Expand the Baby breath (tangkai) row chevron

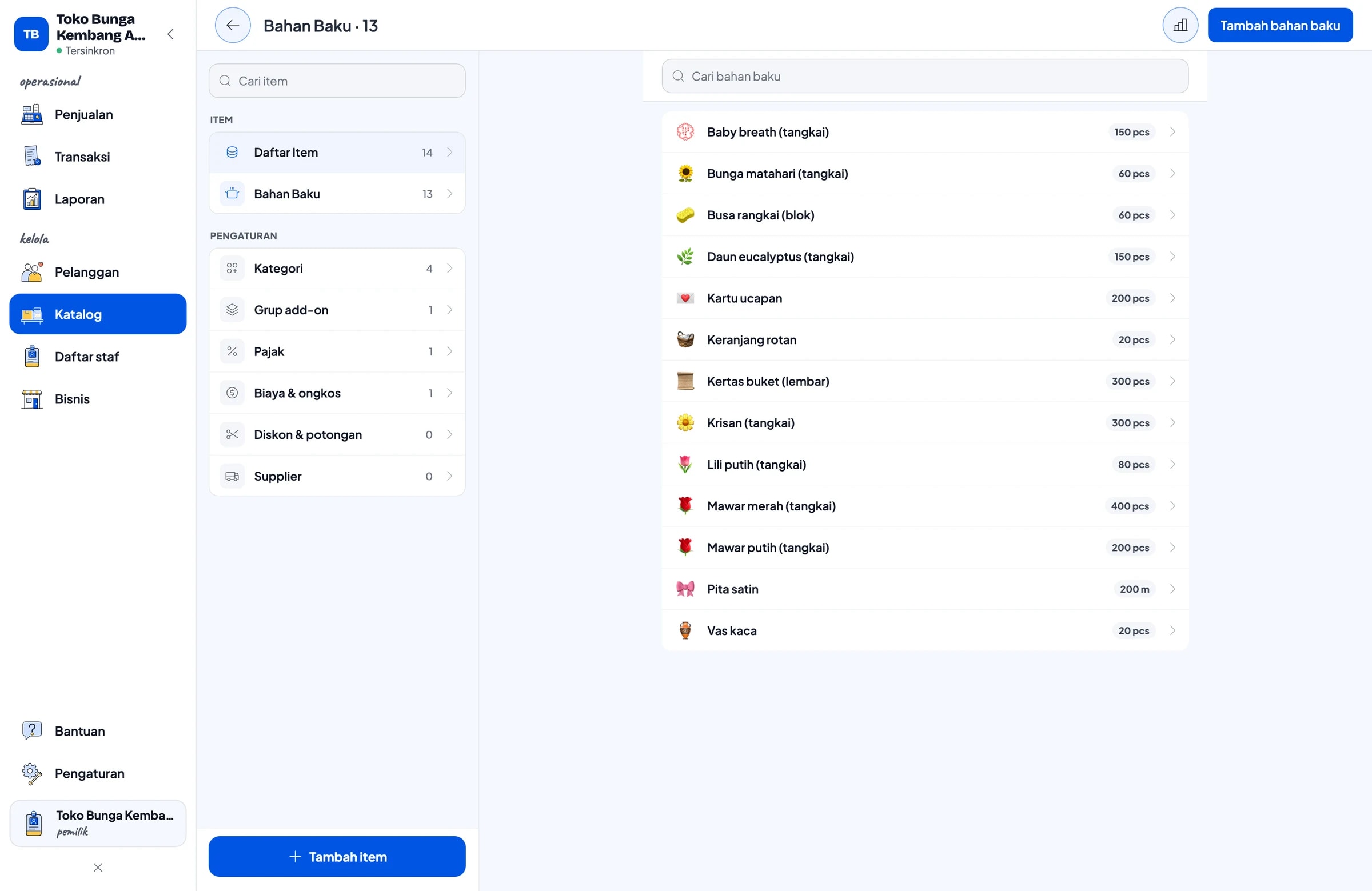1172,132
